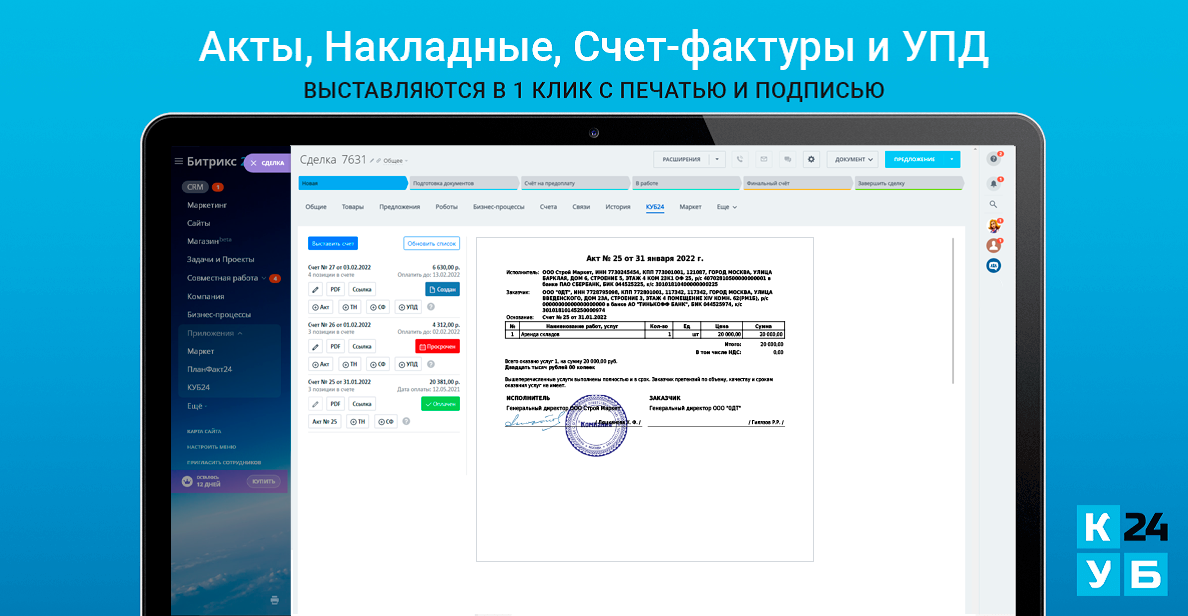Click the КУПИТЬ button in sidebar
1188x616 pixels.
coord(263,481)
